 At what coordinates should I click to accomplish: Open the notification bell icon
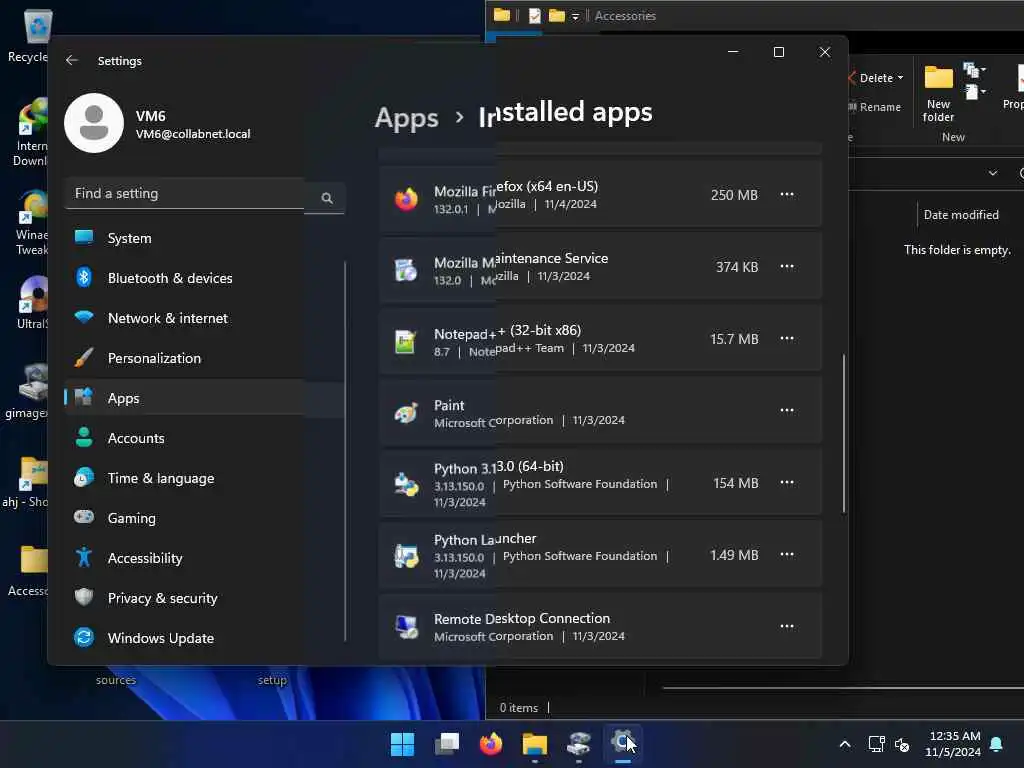pos(996,744)
